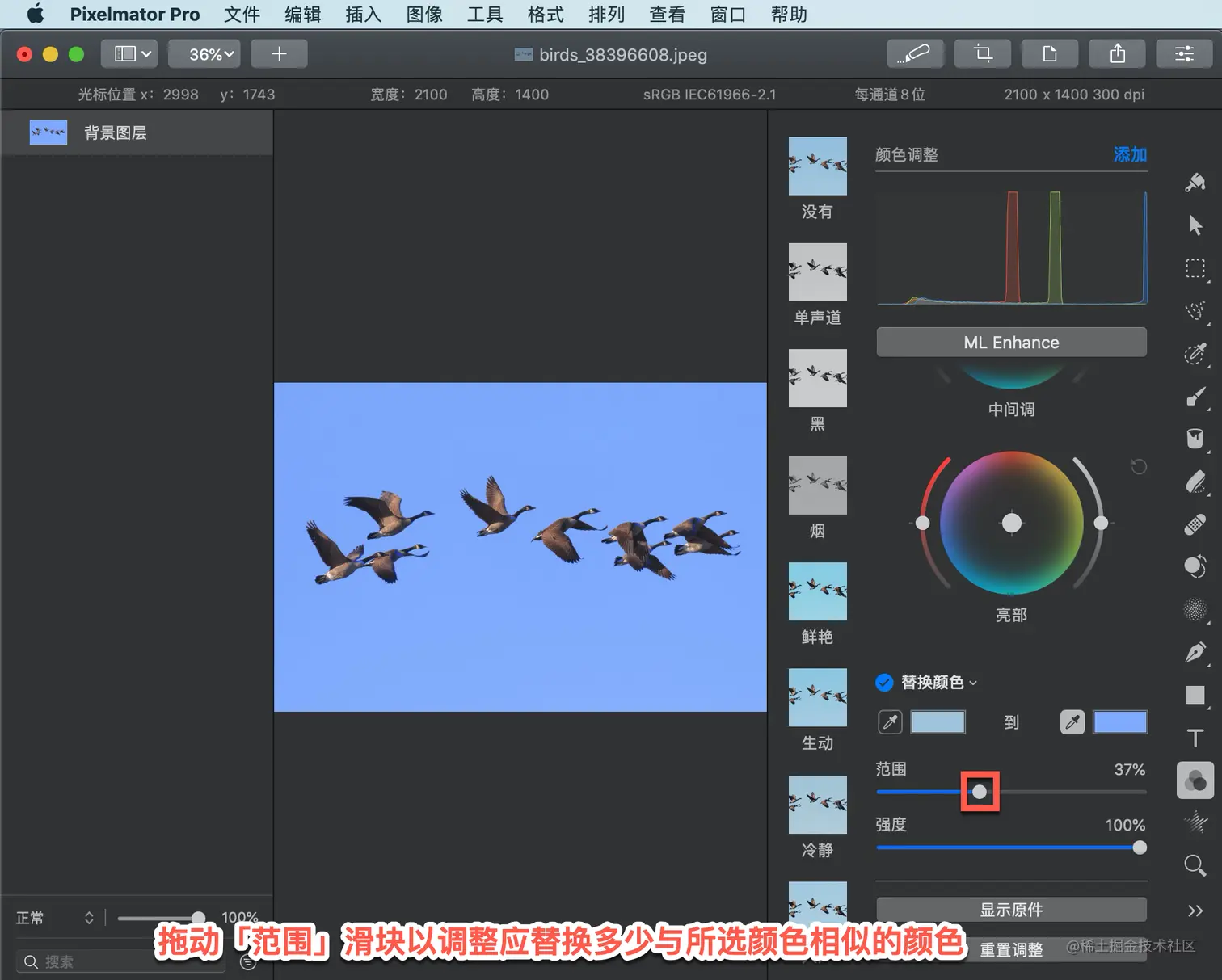Select the Retouch blur tool with dotted circle

(x=1195, y=609)
